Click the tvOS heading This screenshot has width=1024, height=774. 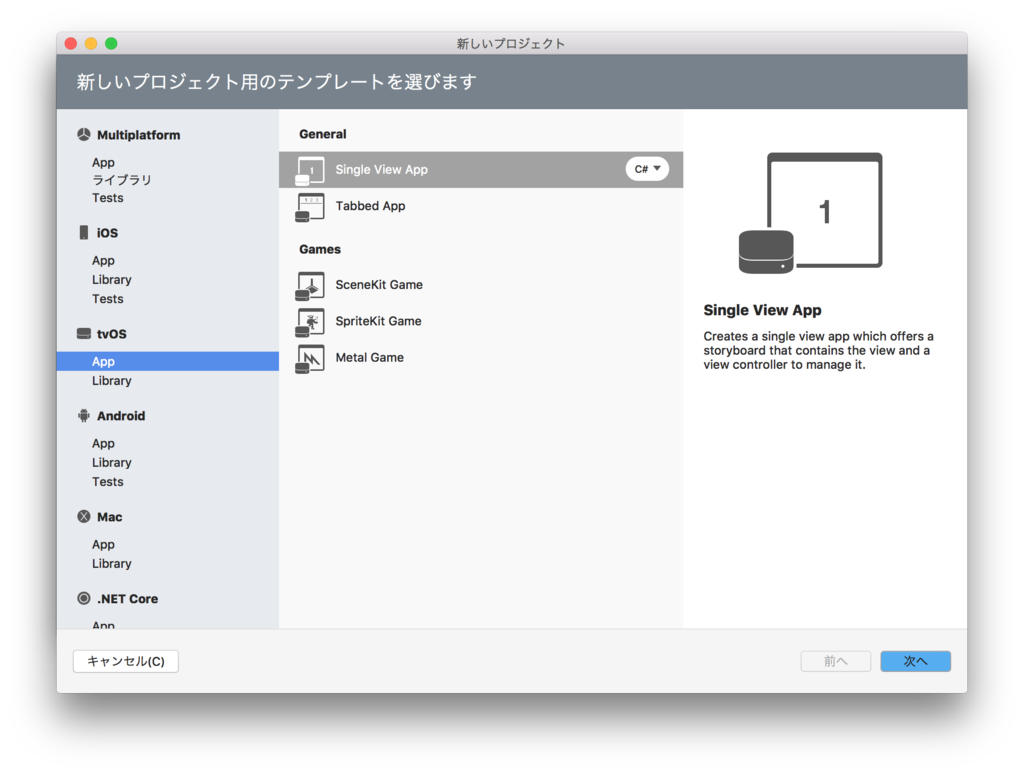112,334
